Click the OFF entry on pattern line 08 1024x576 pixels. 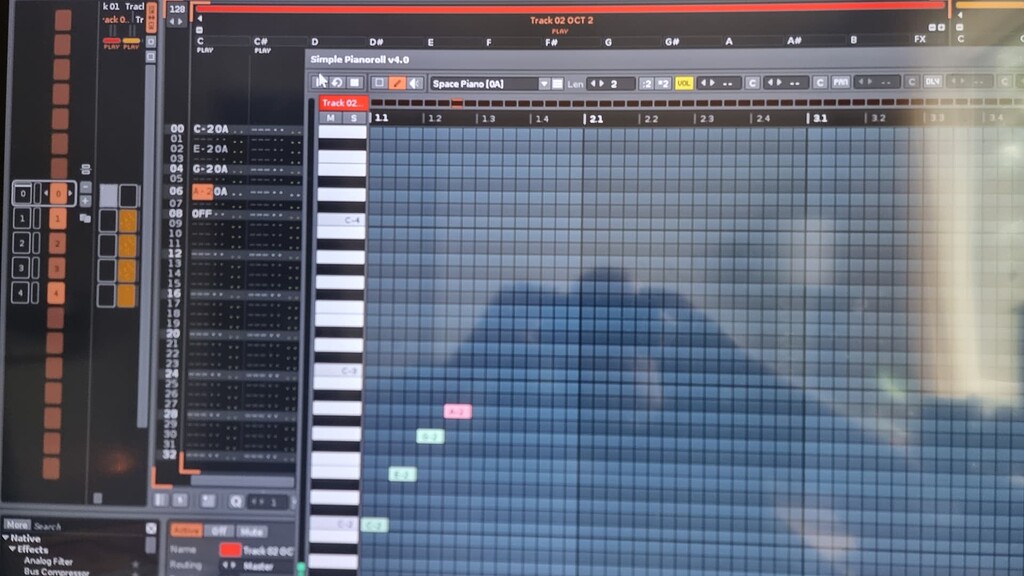202,214
